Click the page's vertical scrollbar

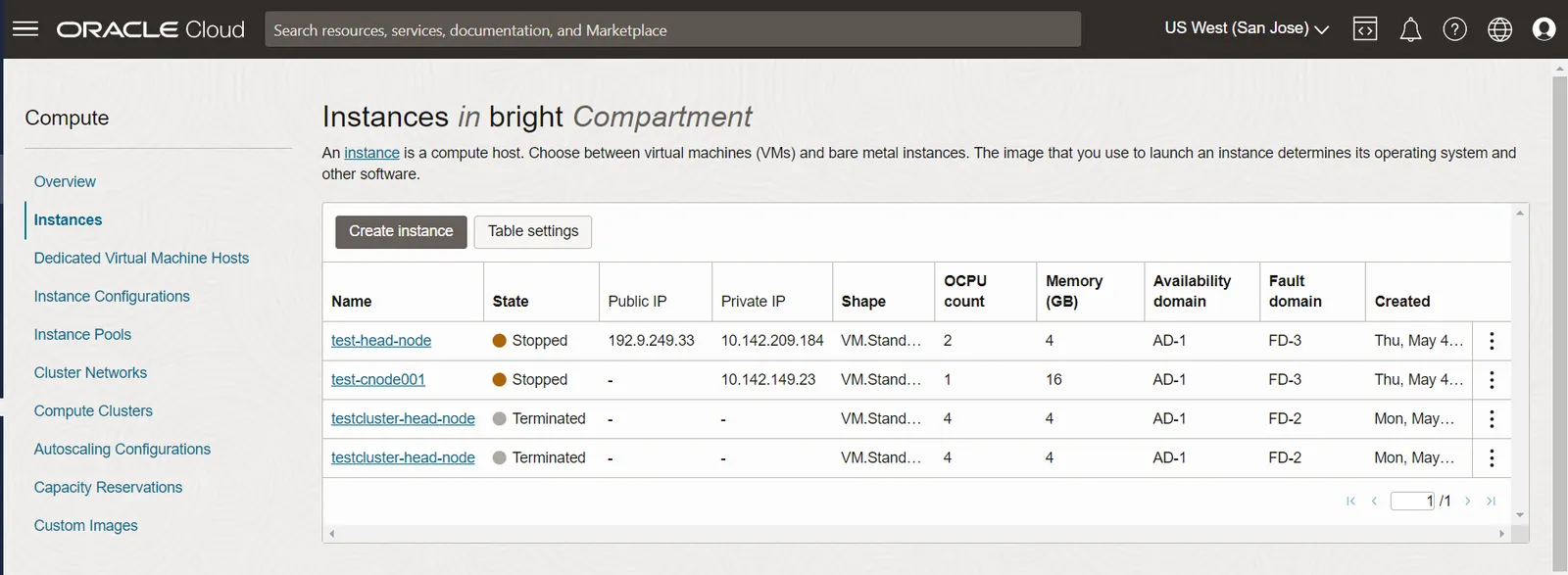point(1559,323)
